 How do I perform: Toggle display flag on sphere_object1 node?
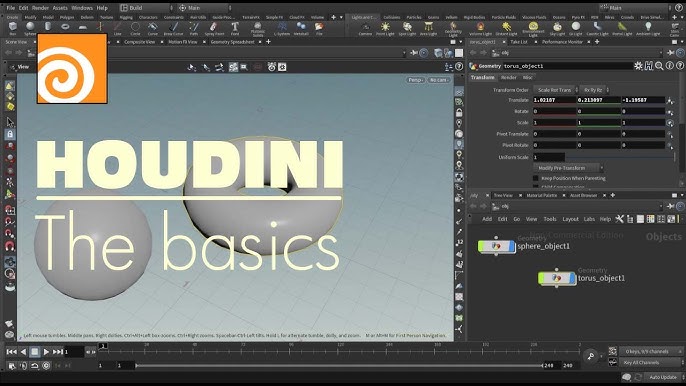tap(512, 246)
